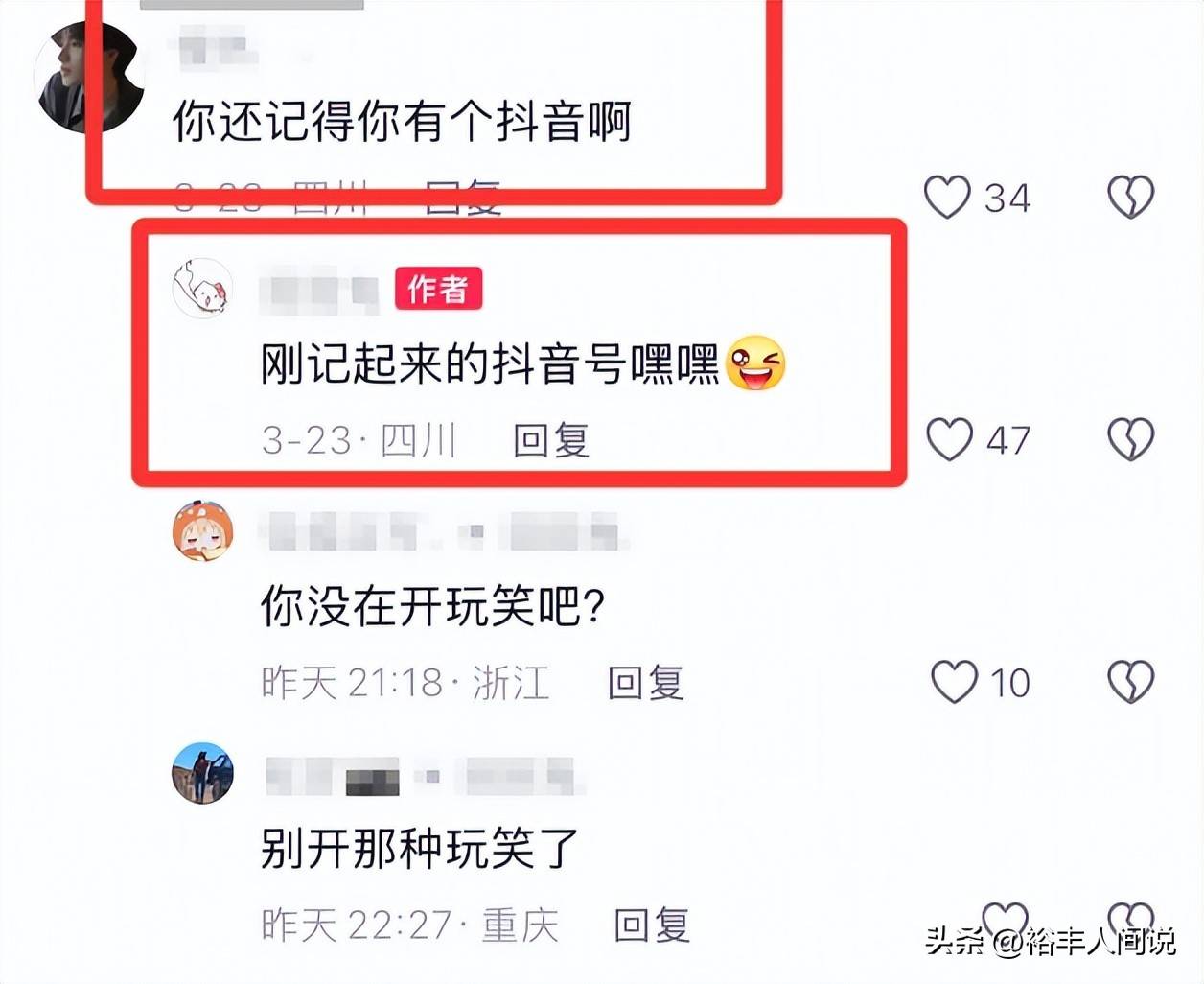This screenshot has height=984, width=1204.
Task: Reply to the 昨天 21:18 浙江 comment
Action: (x=646, y=683)
